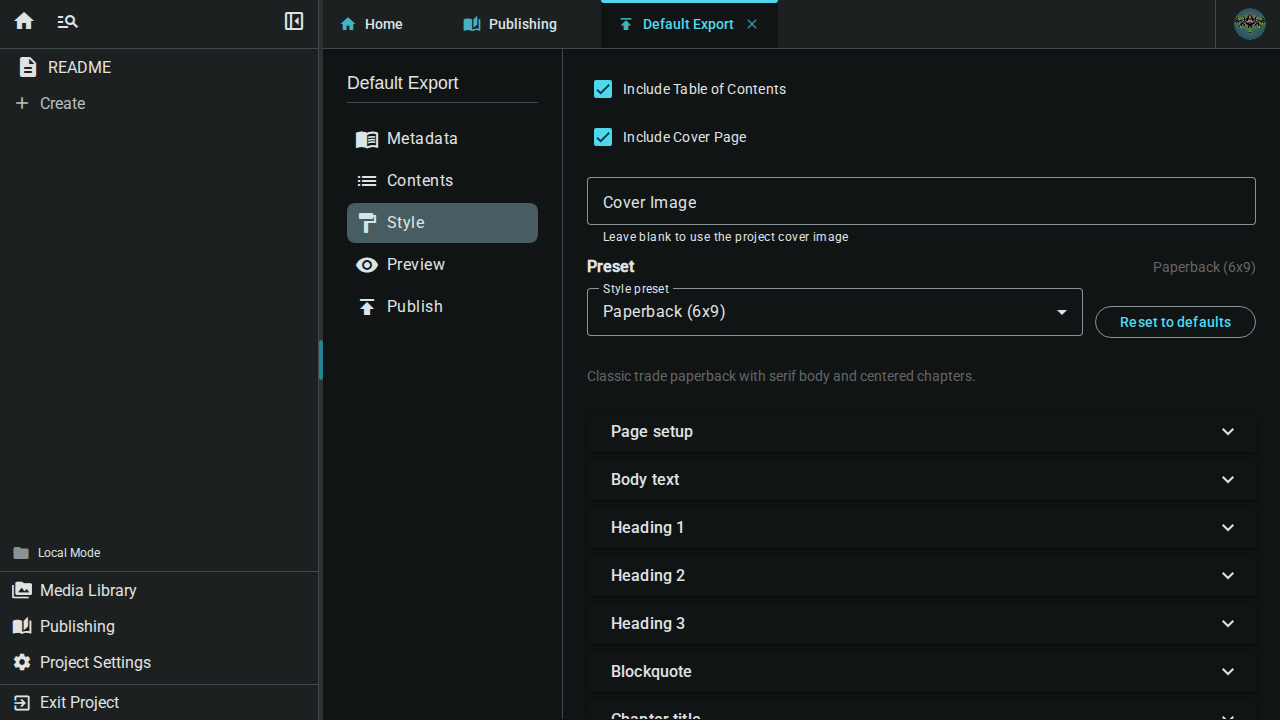Go to the Preview section
Image resolution: width=1280 pixels, height=720 pixels.
coord(442,265)
